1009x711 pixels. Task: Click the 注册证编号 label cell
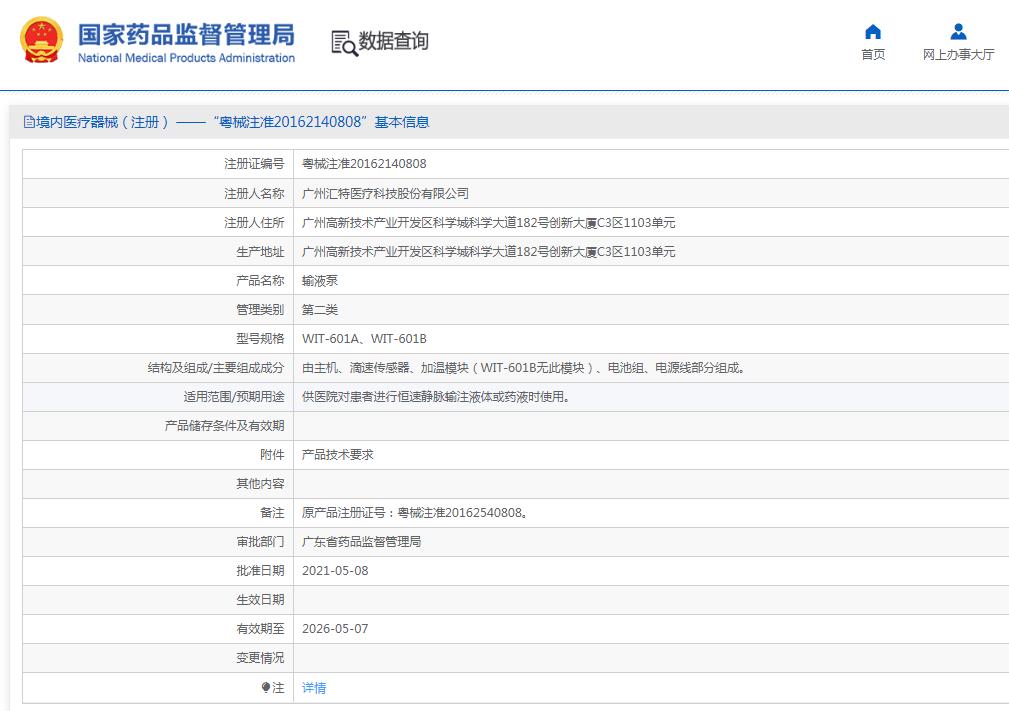tap(158, 164)
